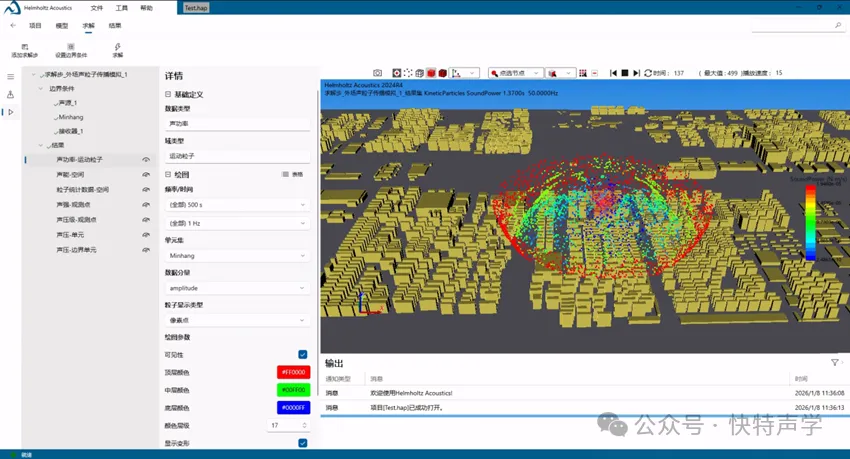Step to the next animation frame

point(636,73)
